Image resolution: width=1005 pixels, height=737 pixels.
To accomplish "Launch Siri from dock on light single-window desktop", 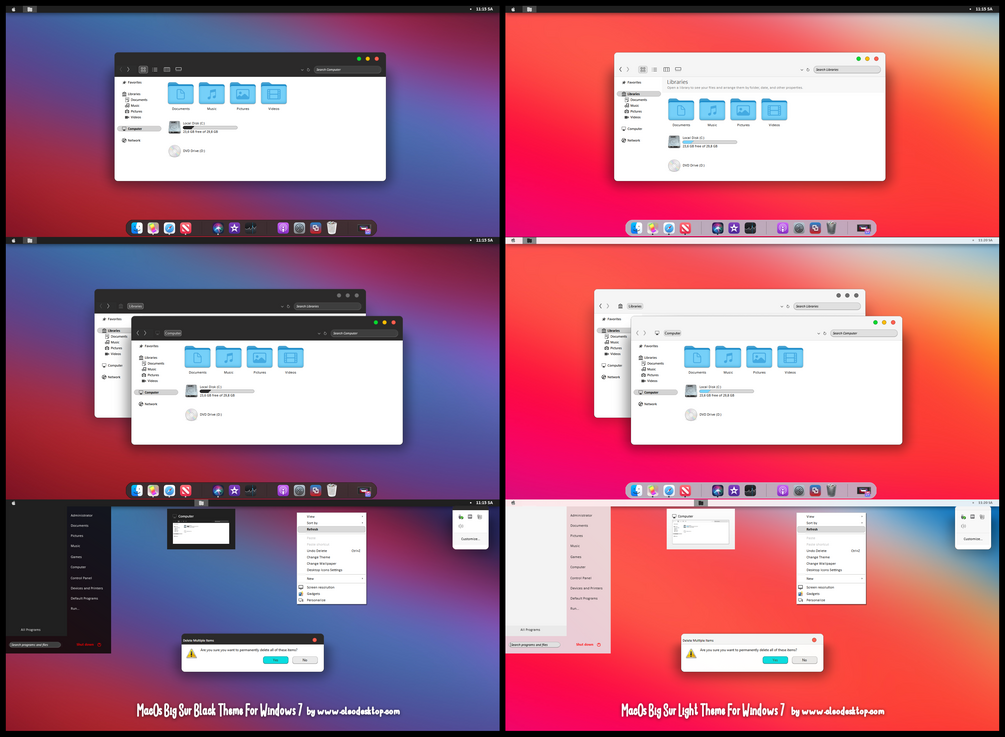I will pyautogui.click(x=718, y=228).
